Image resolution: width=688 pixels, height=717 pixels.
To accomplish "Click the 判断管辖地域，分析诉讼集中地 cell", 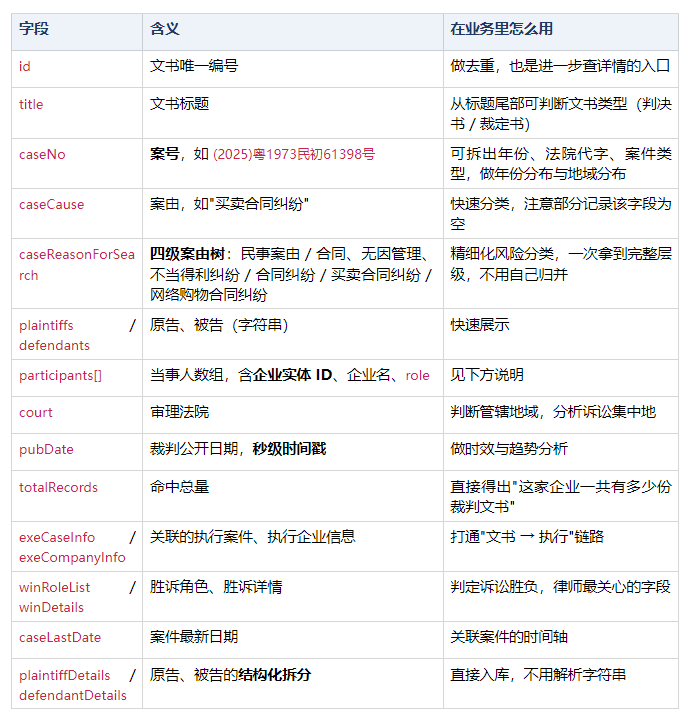I will click(x=560, y=415).
